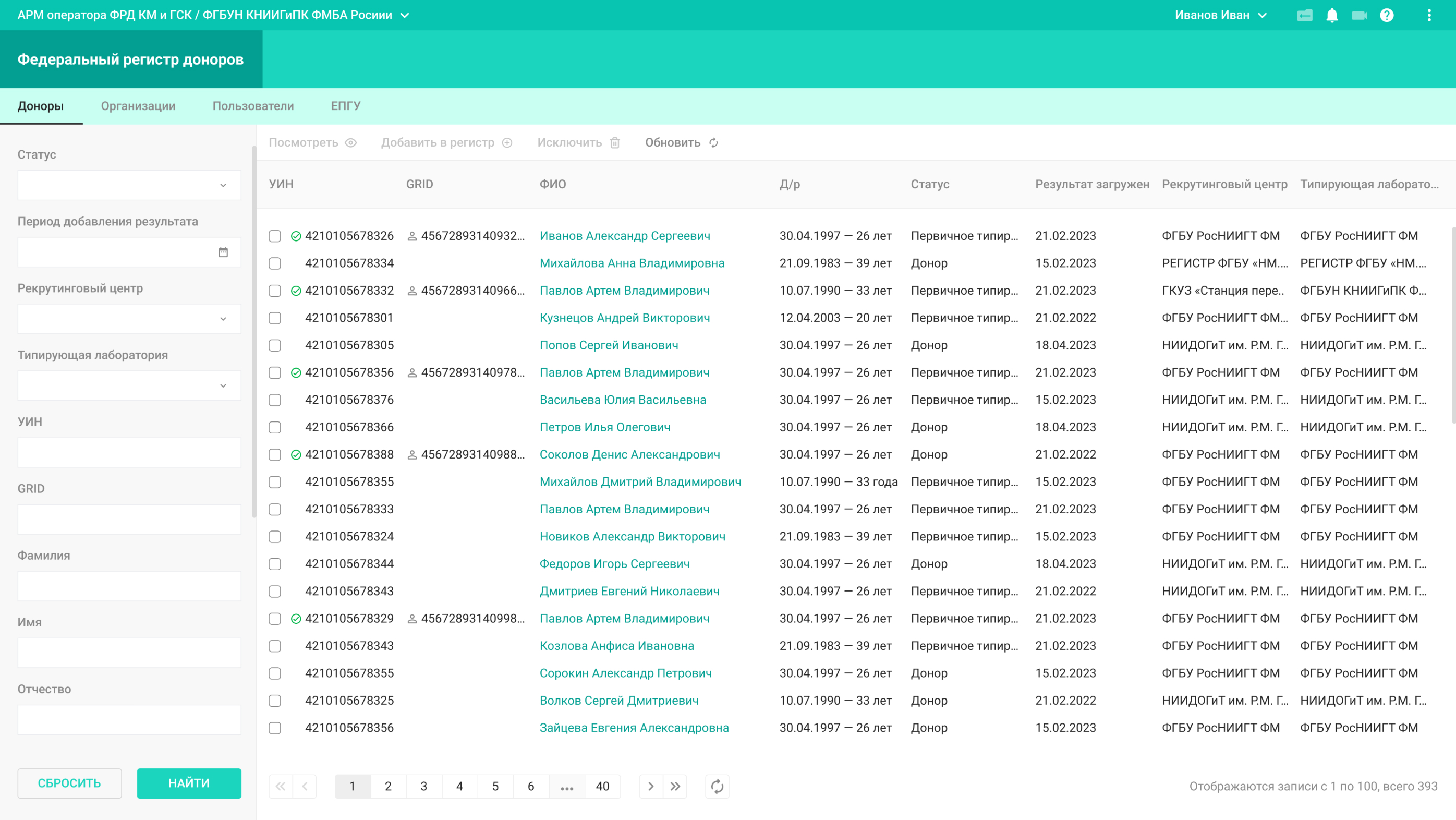Open the help question mark icon
Image resolution: width=1456 pixels, height=820 pixels.
point(1387,15)
